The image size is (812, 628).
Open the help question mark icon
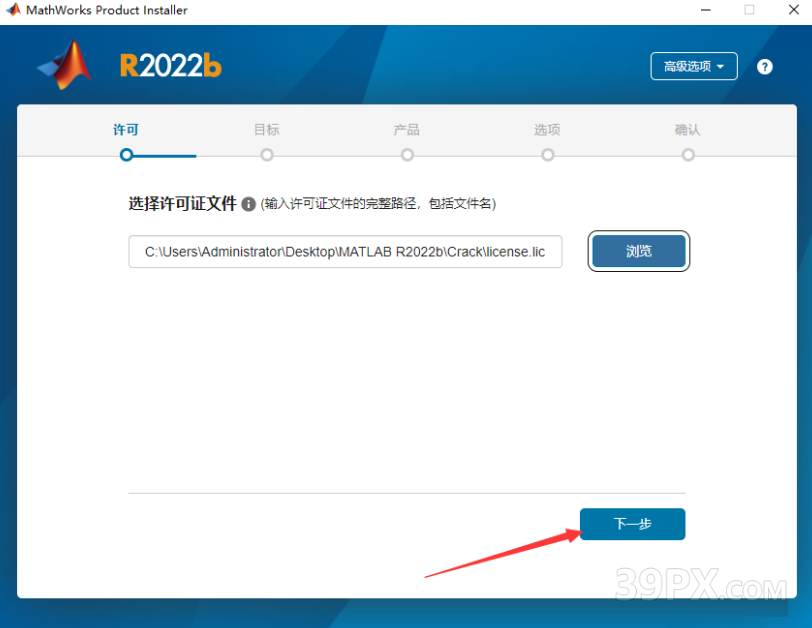tap(764, 67)
